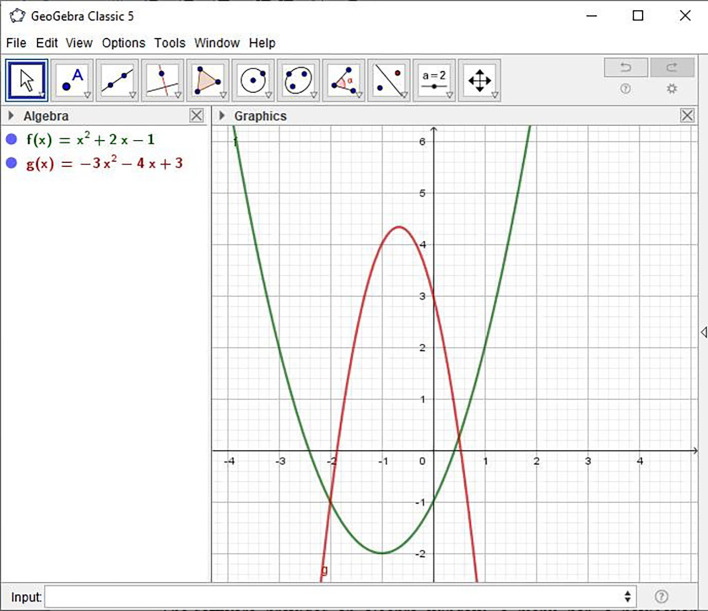The image size is (708, 611).
Task: Minimize the GeoGebra window
Action: coord(592,16)
